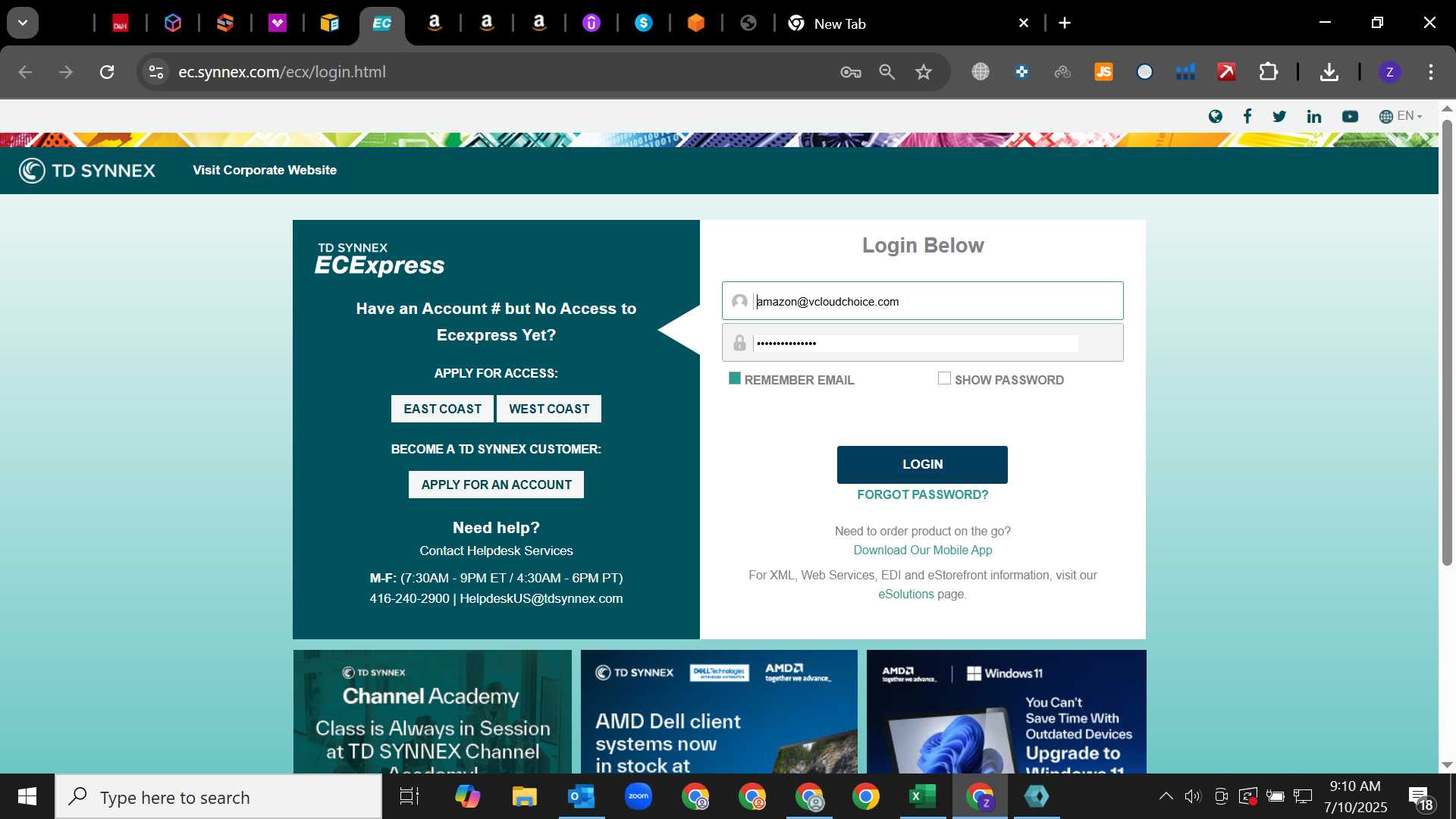Screen dimensions: 1456x819
Task: Open Outlook from the taskbar
Action: 581,797
